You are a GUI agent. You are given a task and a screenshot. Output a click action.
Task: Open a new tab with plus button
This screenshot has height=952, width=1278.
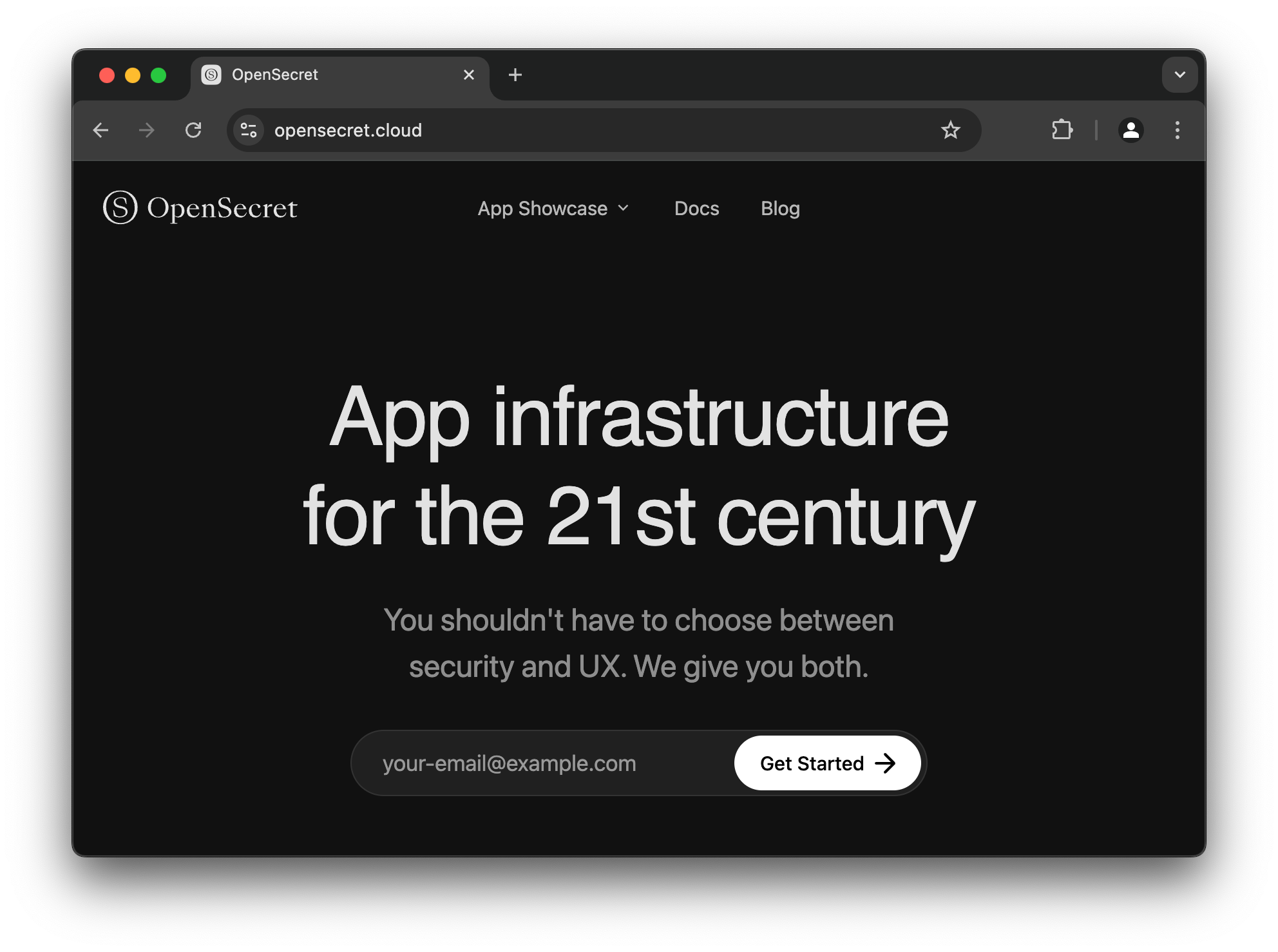pos(515,75)
